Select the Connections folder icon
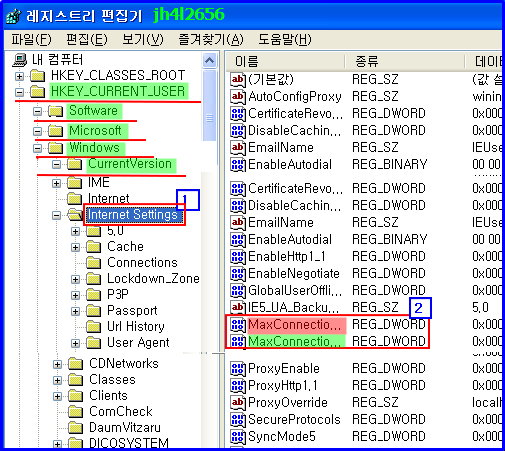This screenshot has width=505, height=451. [x=94, y=263]
